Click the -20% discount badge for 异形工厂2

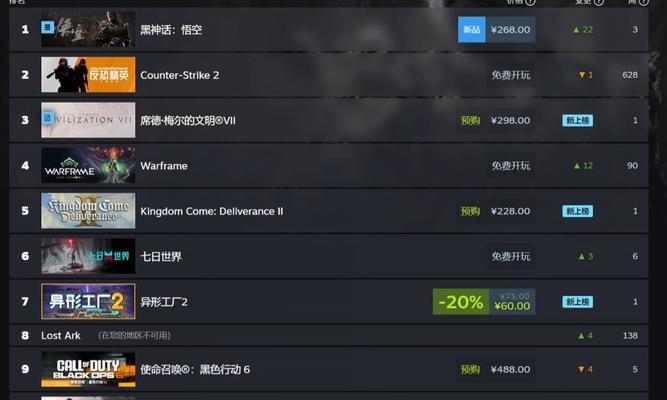(x=461, y=302)
